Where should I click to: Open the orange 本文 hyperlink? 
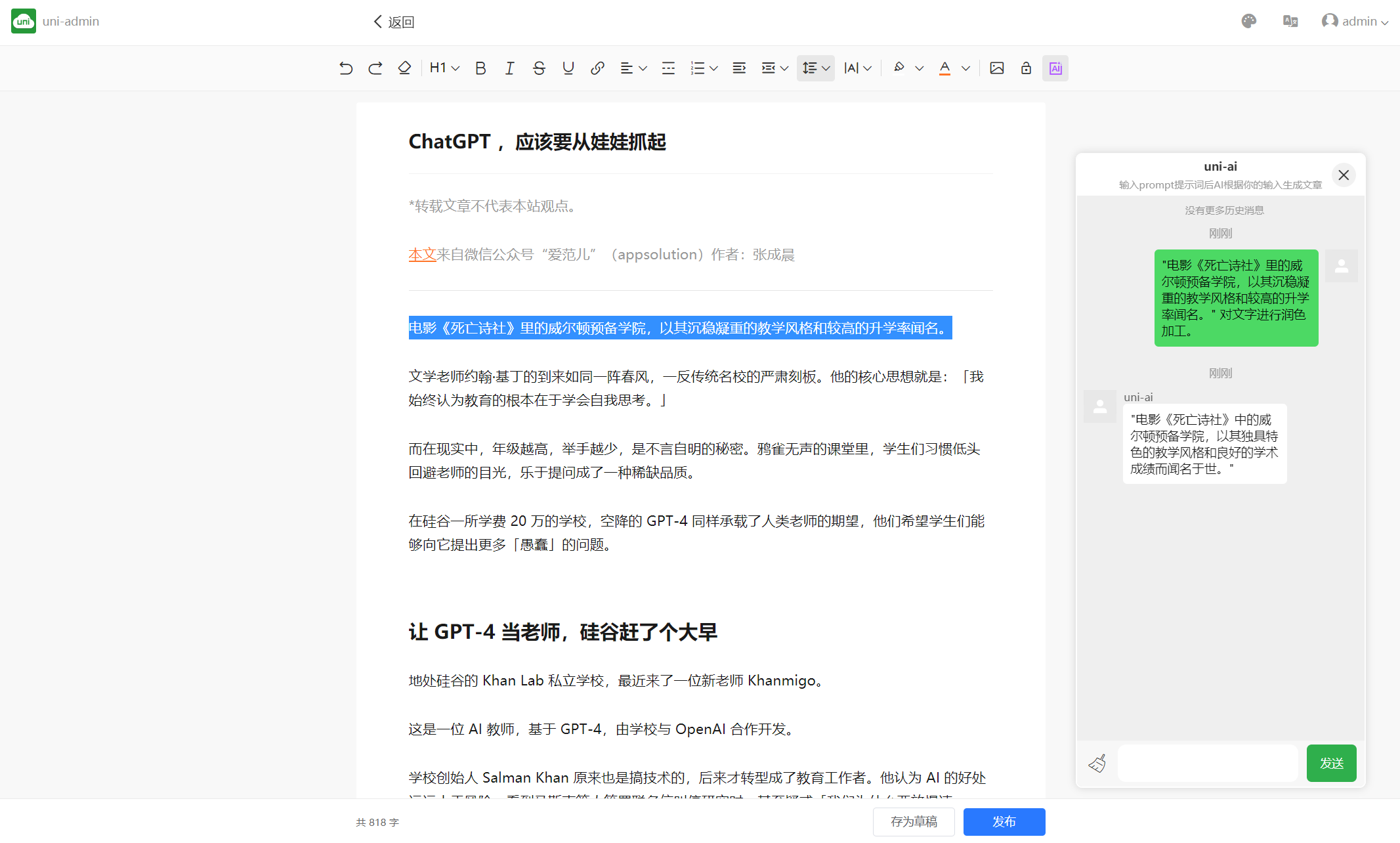point(422,255)
